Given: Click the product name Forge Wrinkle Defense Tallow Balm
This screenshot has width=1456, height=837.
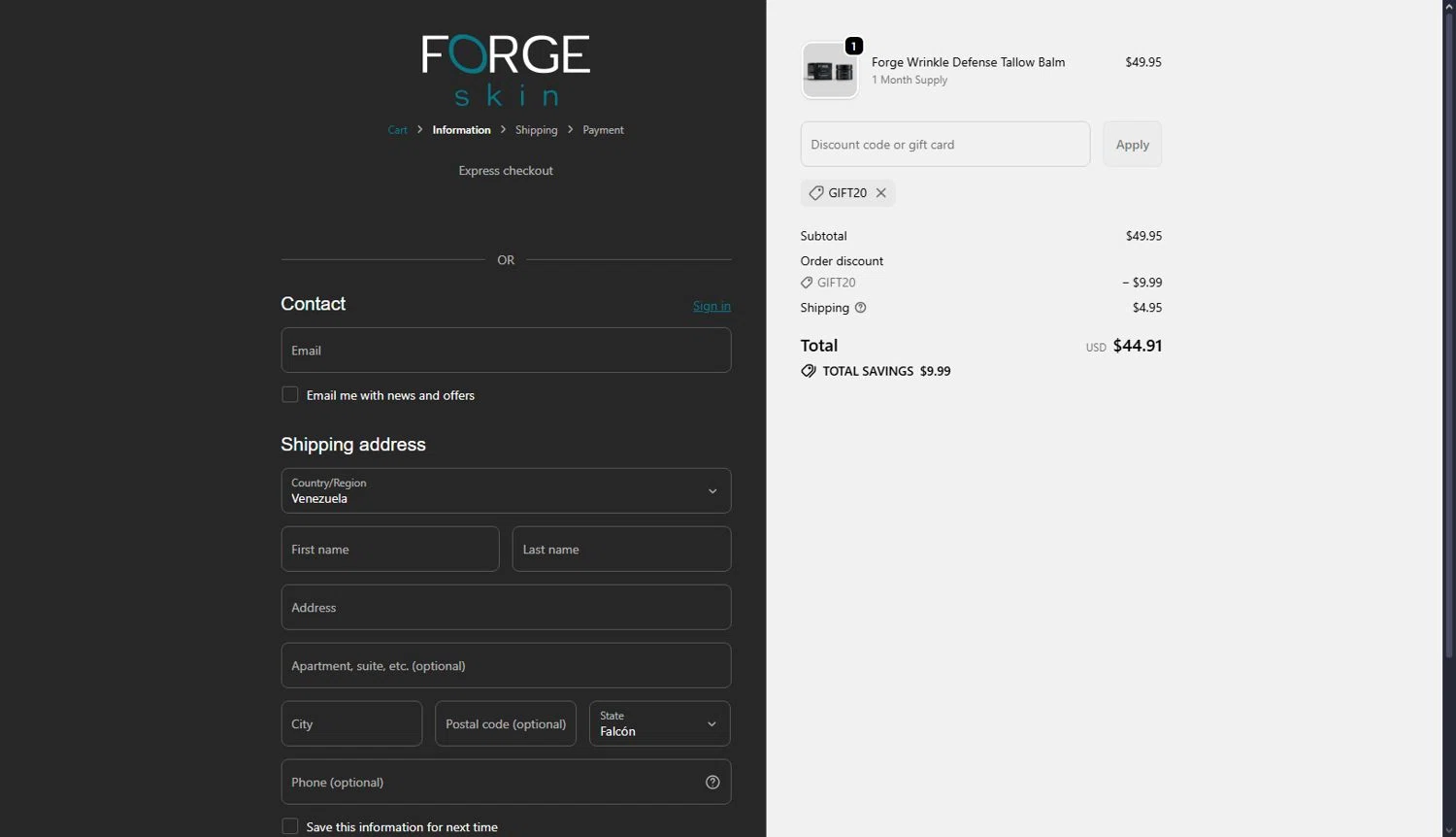Looking at the screenshot, I should pos(968,62).
